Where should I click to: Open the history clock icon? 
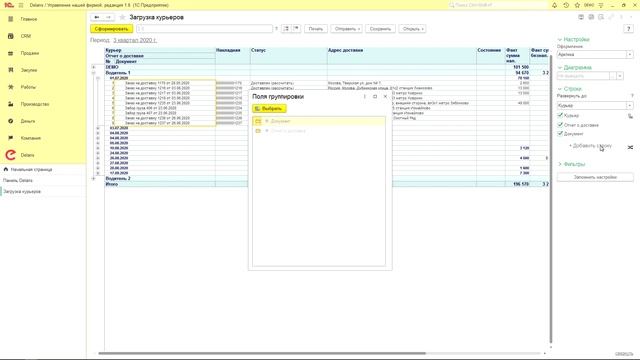click(566, 5)
